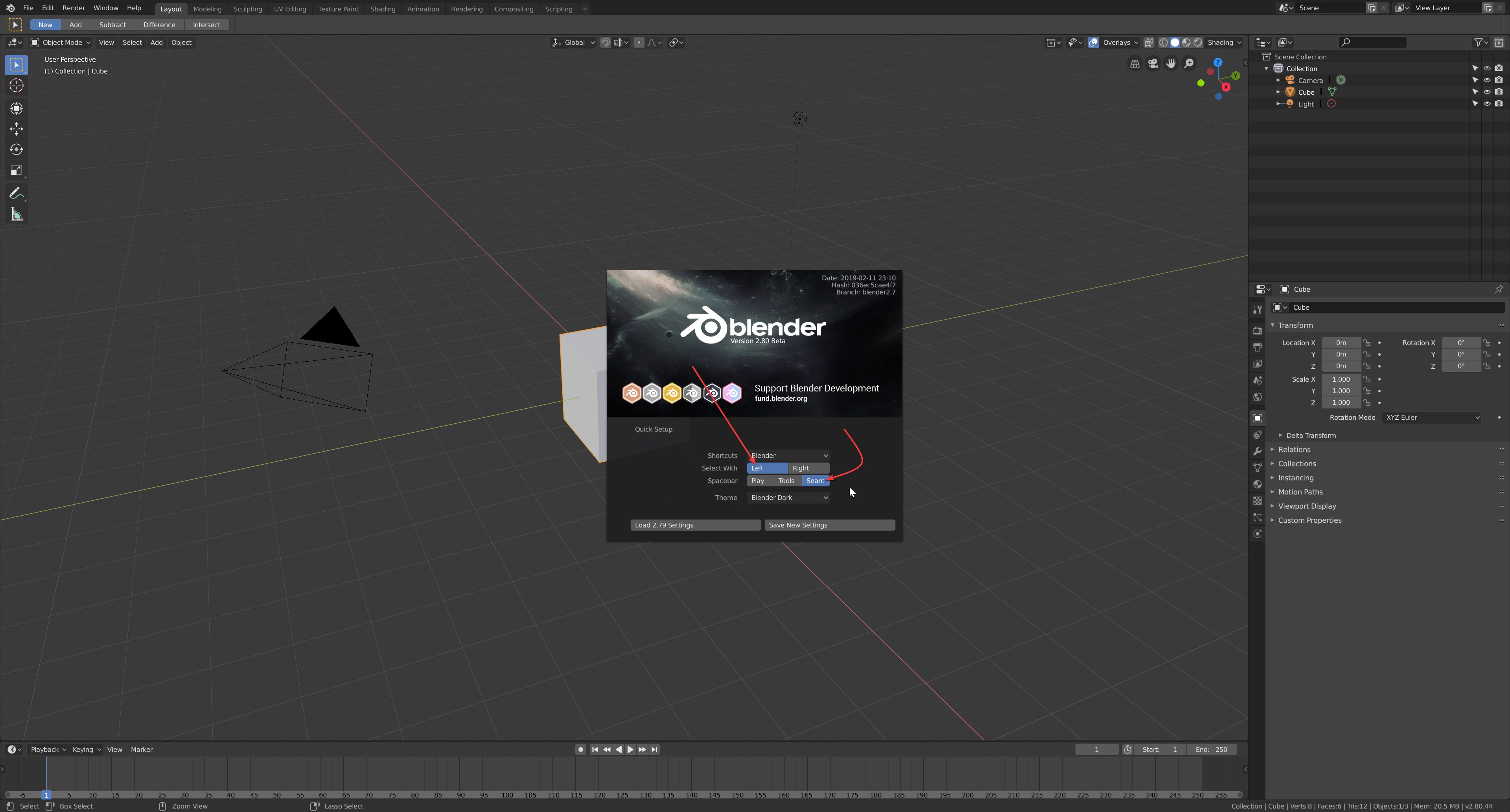The width and height of the screenshot is (1510, 812).
Task: Open the Object Mode dropdown
Action: (61, 42)
